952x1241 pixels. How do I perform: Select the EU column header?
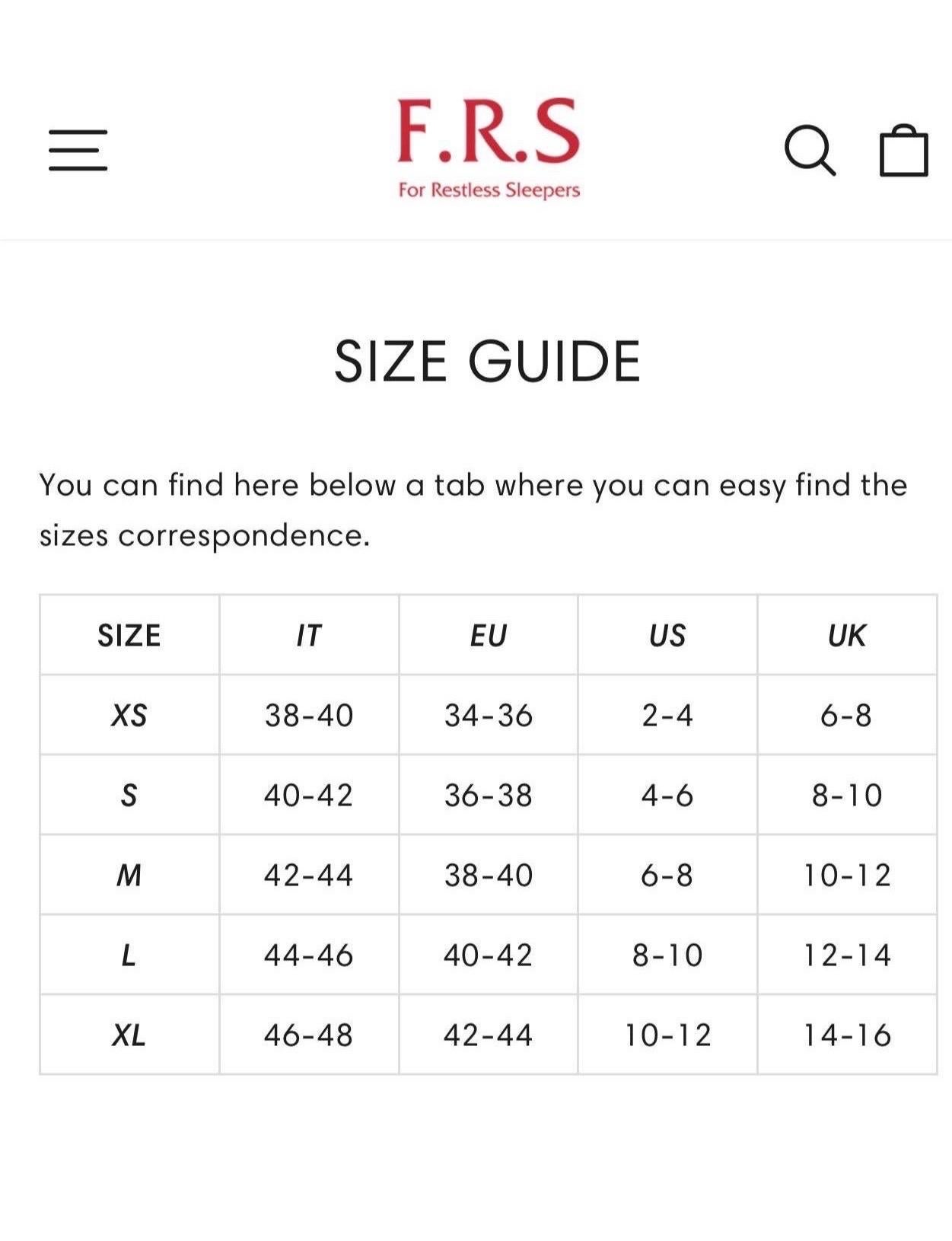click(488, 636)
